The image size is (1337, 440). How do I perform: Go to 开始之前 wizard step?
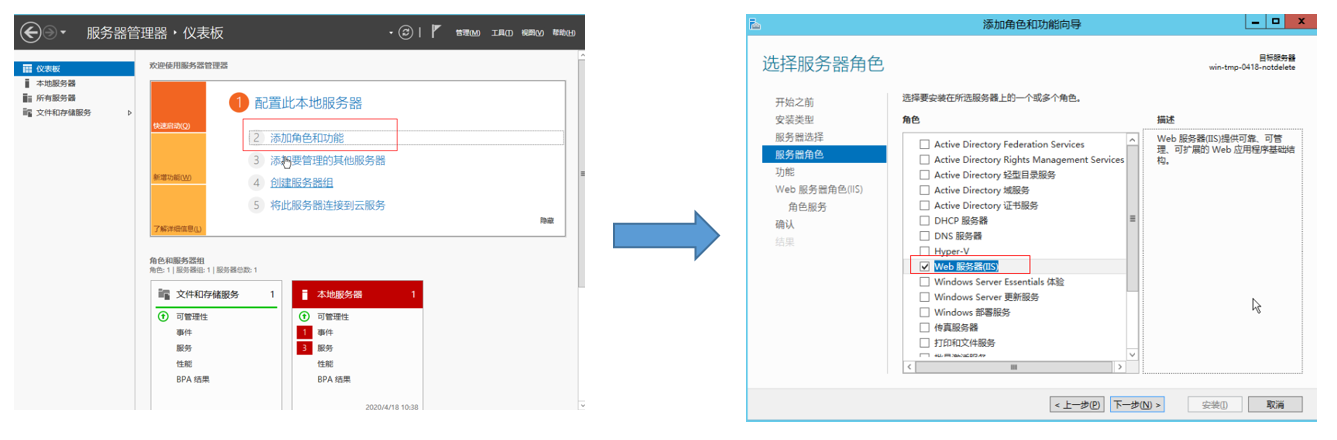click(x=795, y=102)
